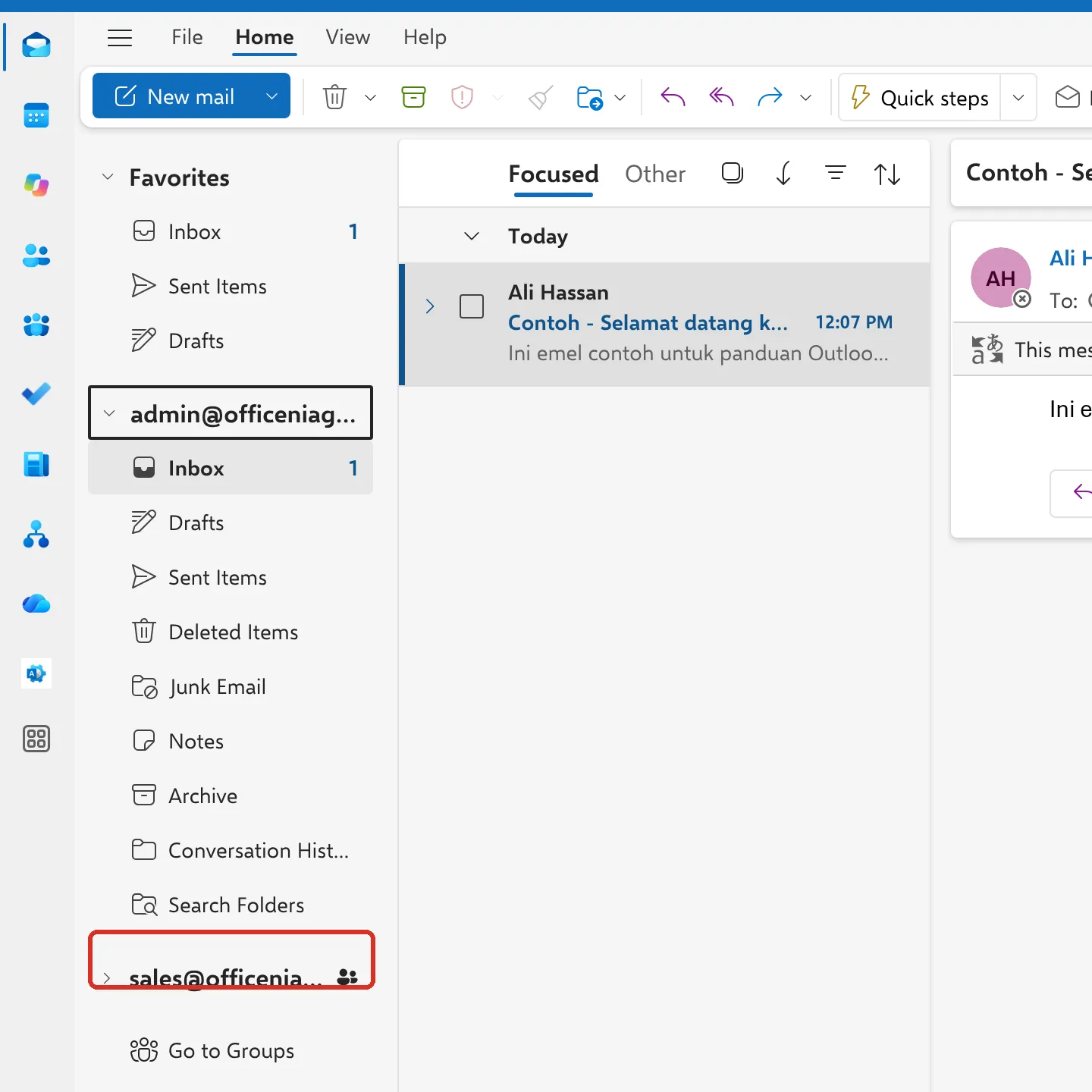The width and height of the screenshot is (1092, 1092).
Task: Collapse the Today group chevron
Action: [471, 236]
